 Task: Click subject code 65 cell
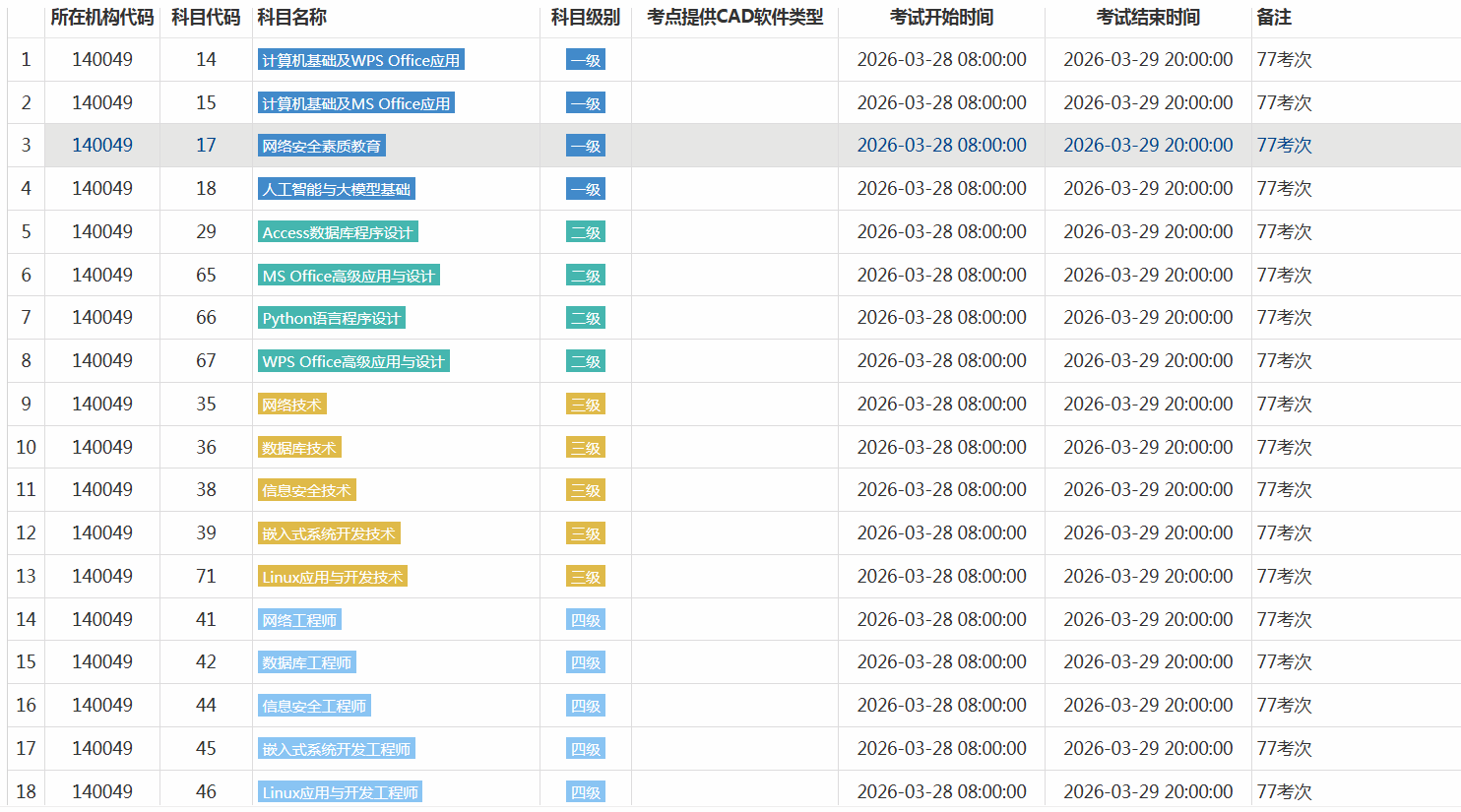[x=206, y=275]
